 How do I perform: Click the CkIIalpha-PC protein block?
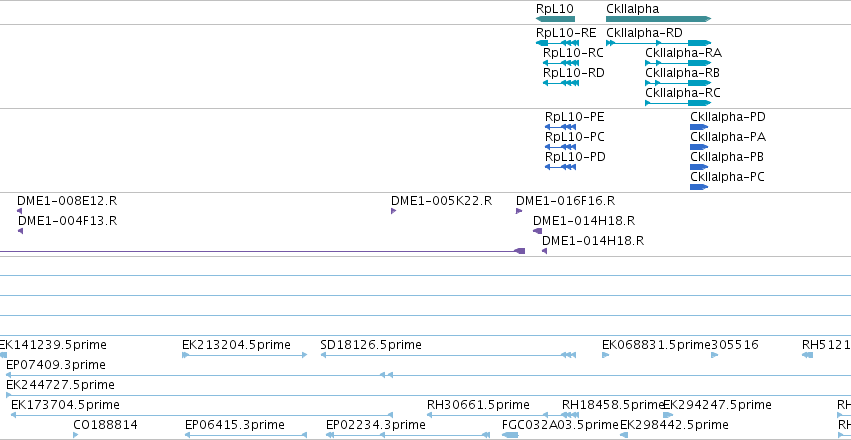pyautogui.click(x=699, y=187)
